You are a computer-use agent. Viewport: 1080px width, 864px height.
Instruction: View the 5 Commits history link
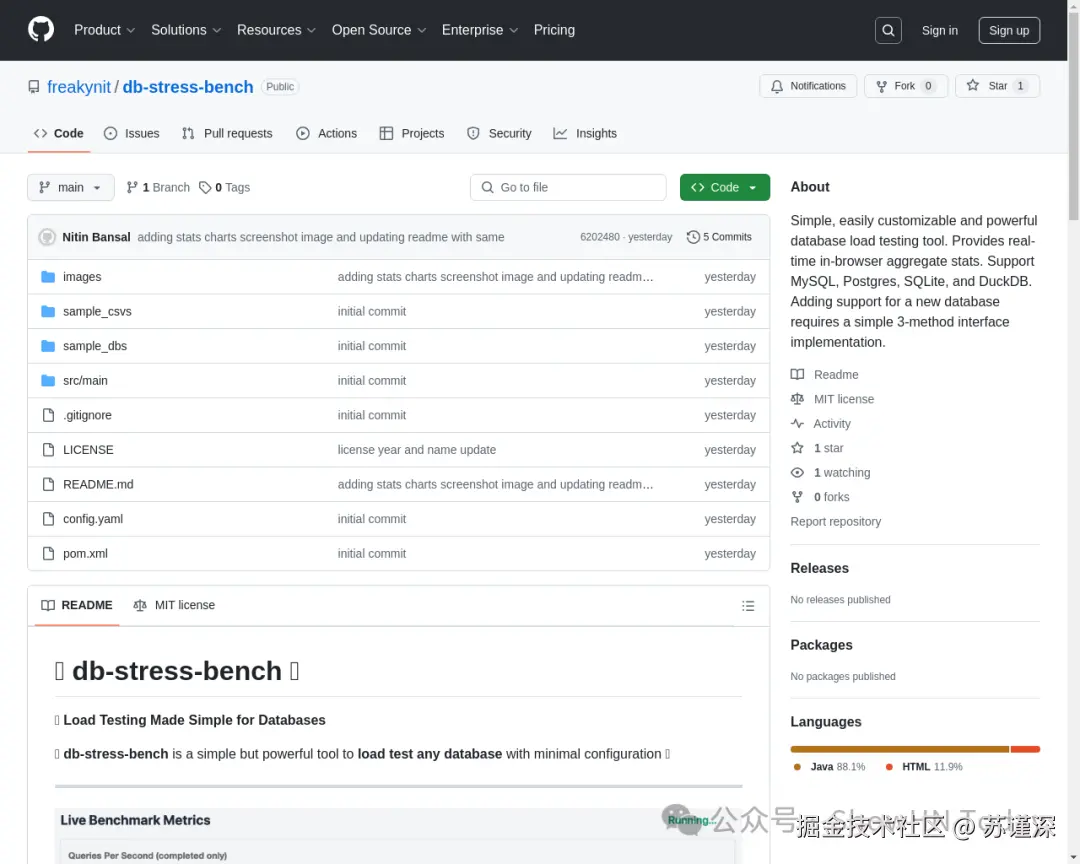point(719,237)
